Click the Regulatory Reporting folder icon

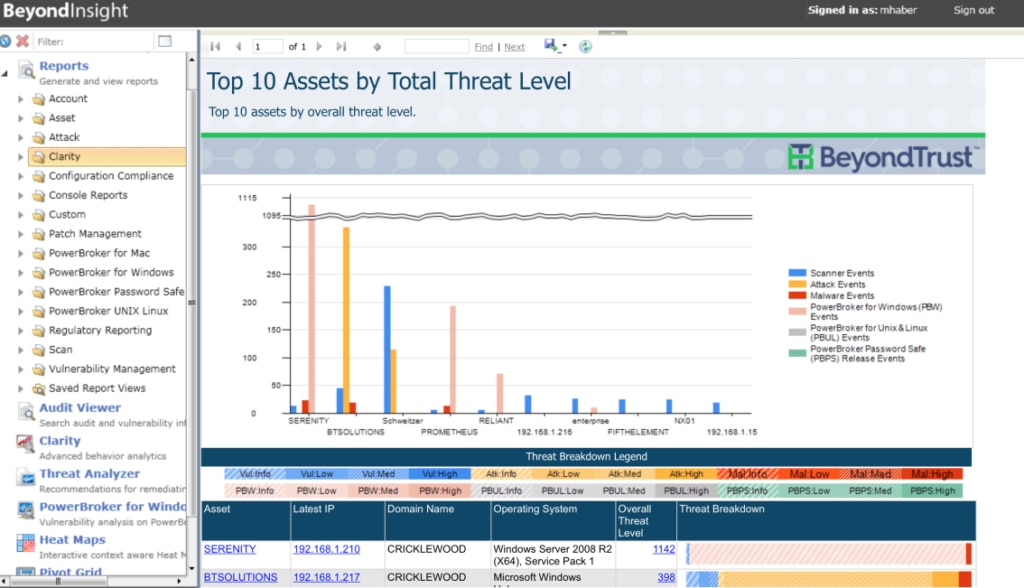pos(39,331)
